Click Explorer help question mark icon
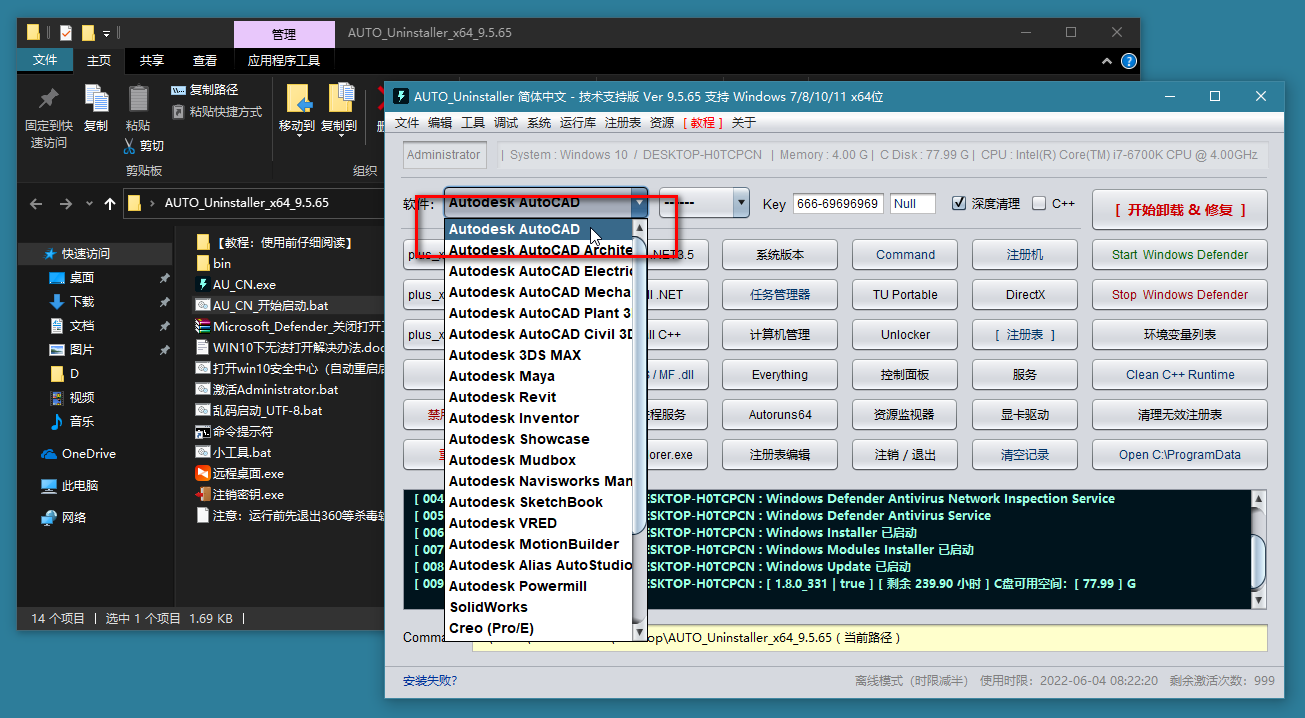 click(1129, 61)
